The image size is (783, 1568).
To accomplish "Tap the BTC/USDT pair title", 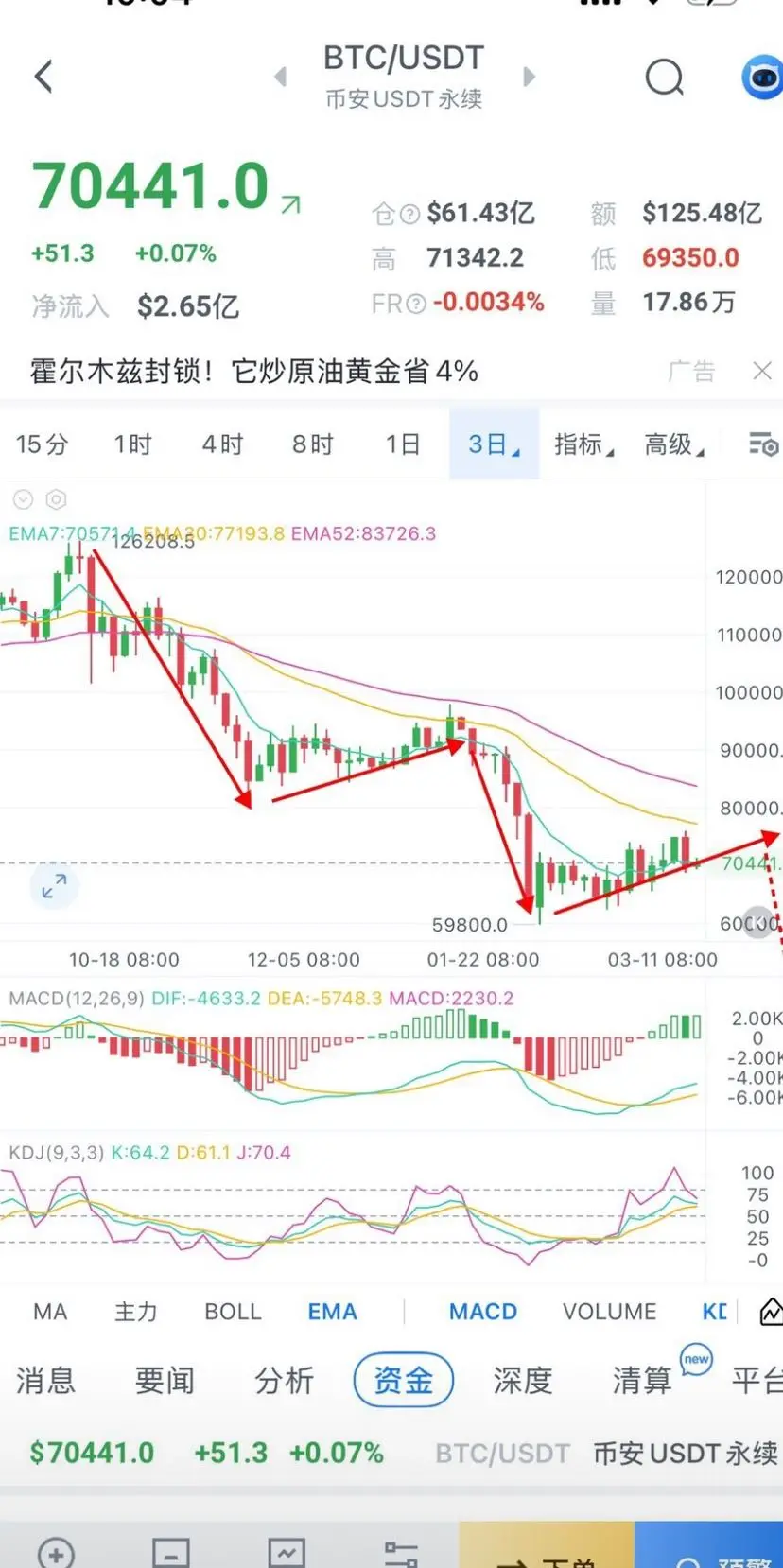I will (404, 58).
